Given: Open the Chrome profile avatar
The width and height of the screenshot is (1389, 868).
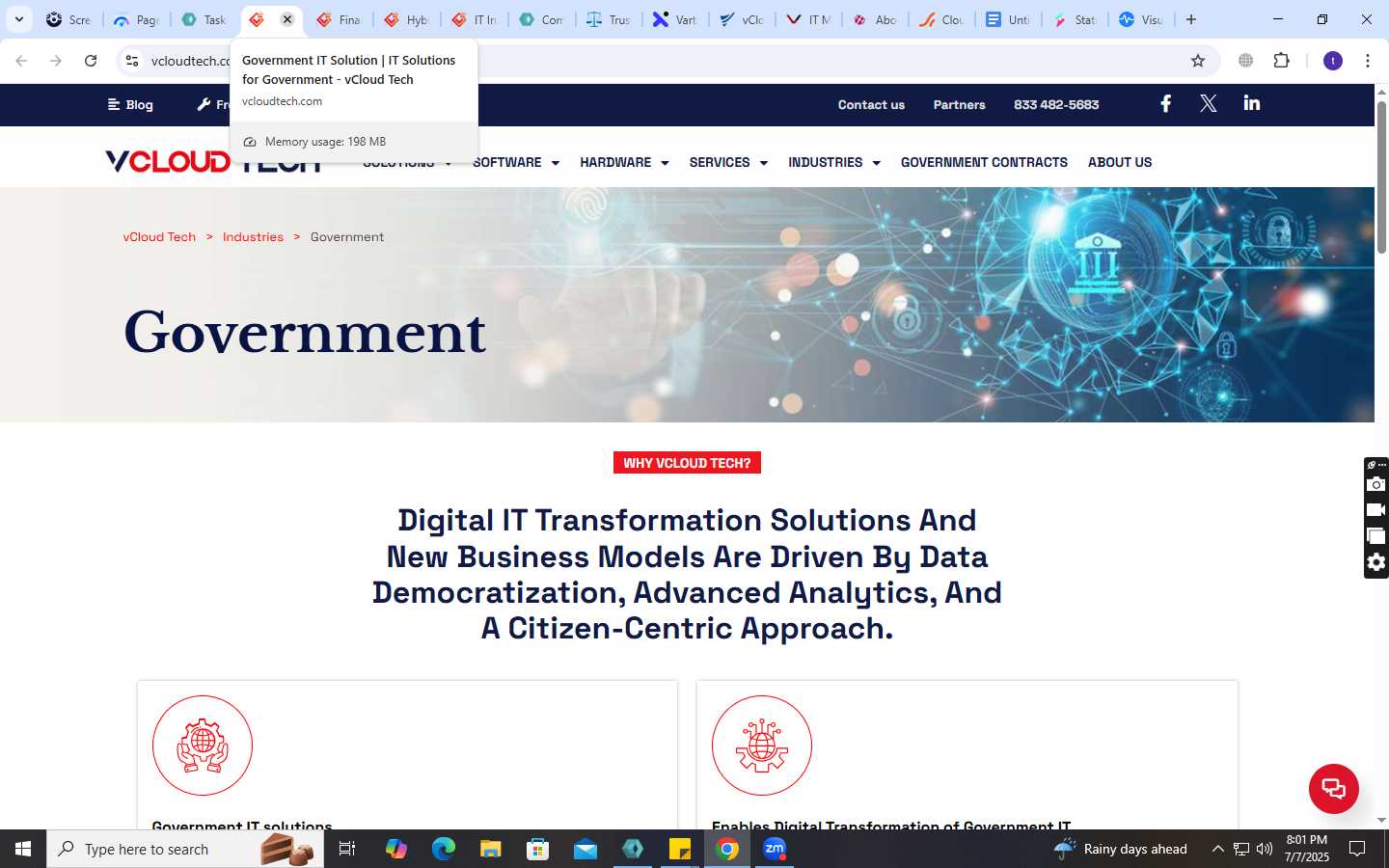Looking at the screenshot, I should point(1333,61).
